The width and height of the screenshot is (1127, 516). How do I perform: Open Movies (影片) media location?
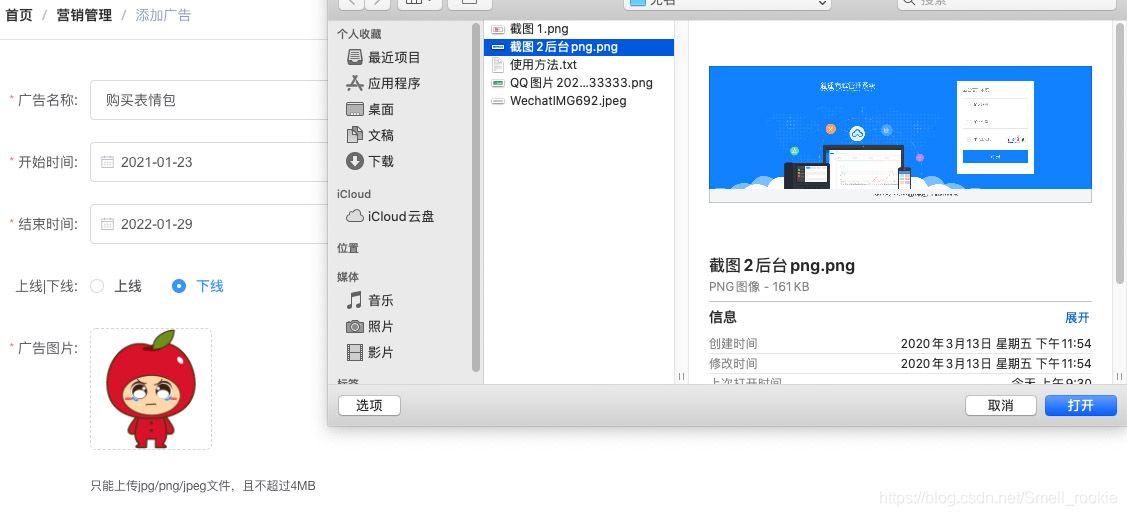pos(380,353)
